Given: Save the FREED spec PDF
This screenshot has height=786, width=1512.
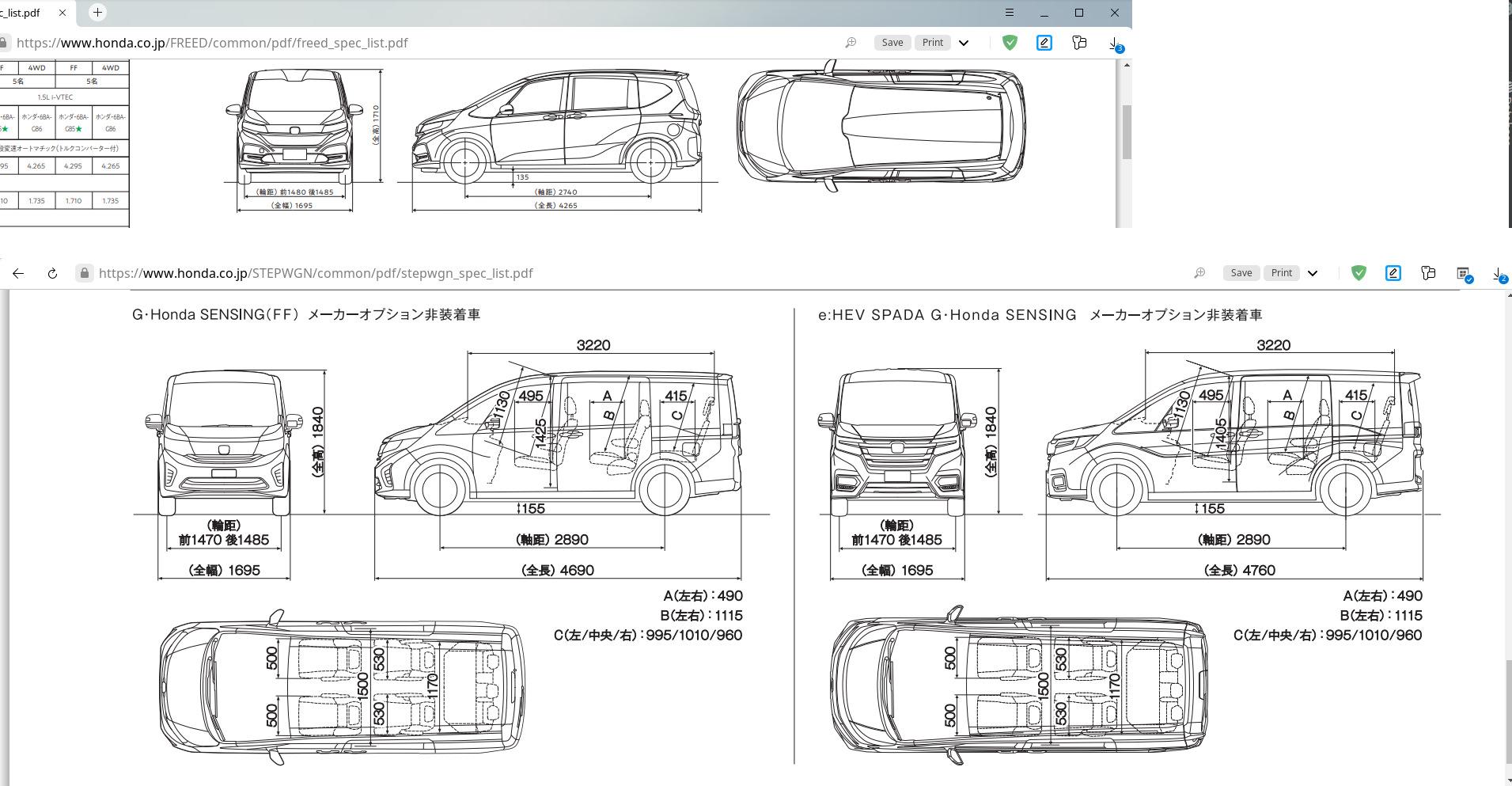Looking at the screenshot, I should pyautogui.click(x=892, y=43).
